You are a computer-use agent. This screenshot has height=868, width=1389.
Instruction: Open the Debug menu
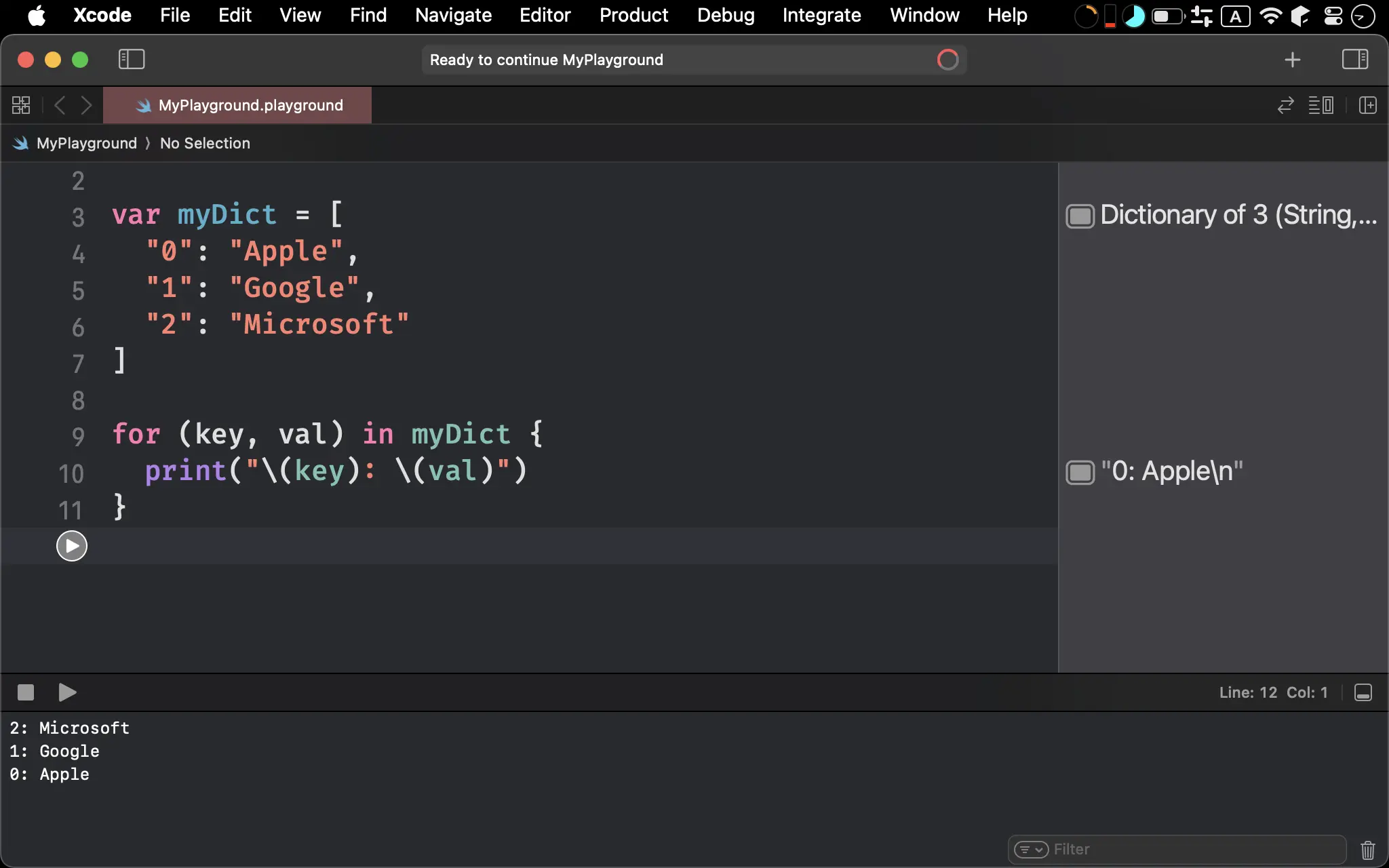(726, 15)
